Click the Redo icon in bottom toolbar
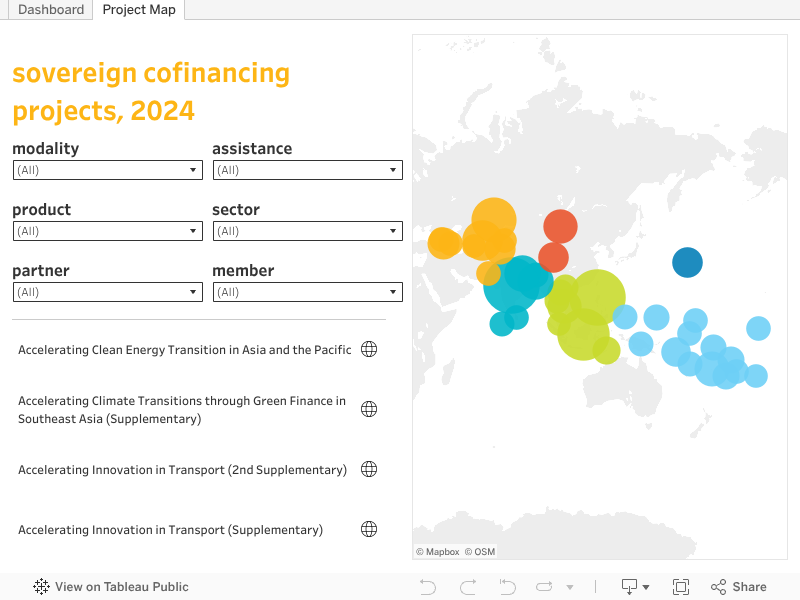This screenshot has height=600, width=800. pos(468,587)
